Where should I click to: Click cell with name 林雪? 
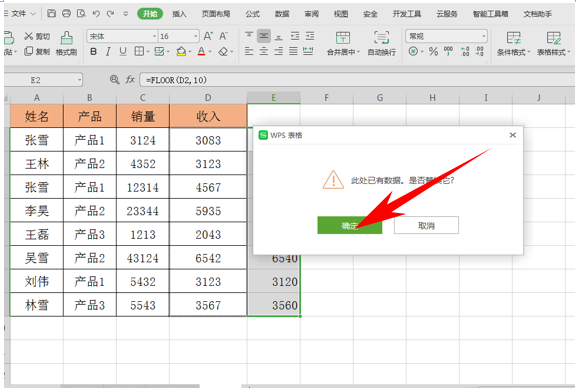[36, 305]
